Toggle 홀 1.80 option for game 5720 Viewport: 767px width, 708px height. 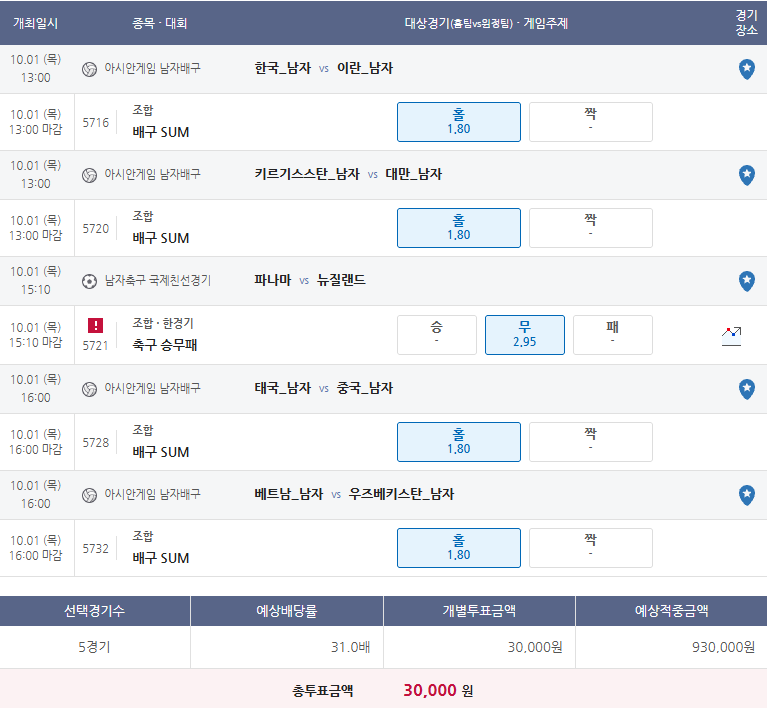point(459,228)
